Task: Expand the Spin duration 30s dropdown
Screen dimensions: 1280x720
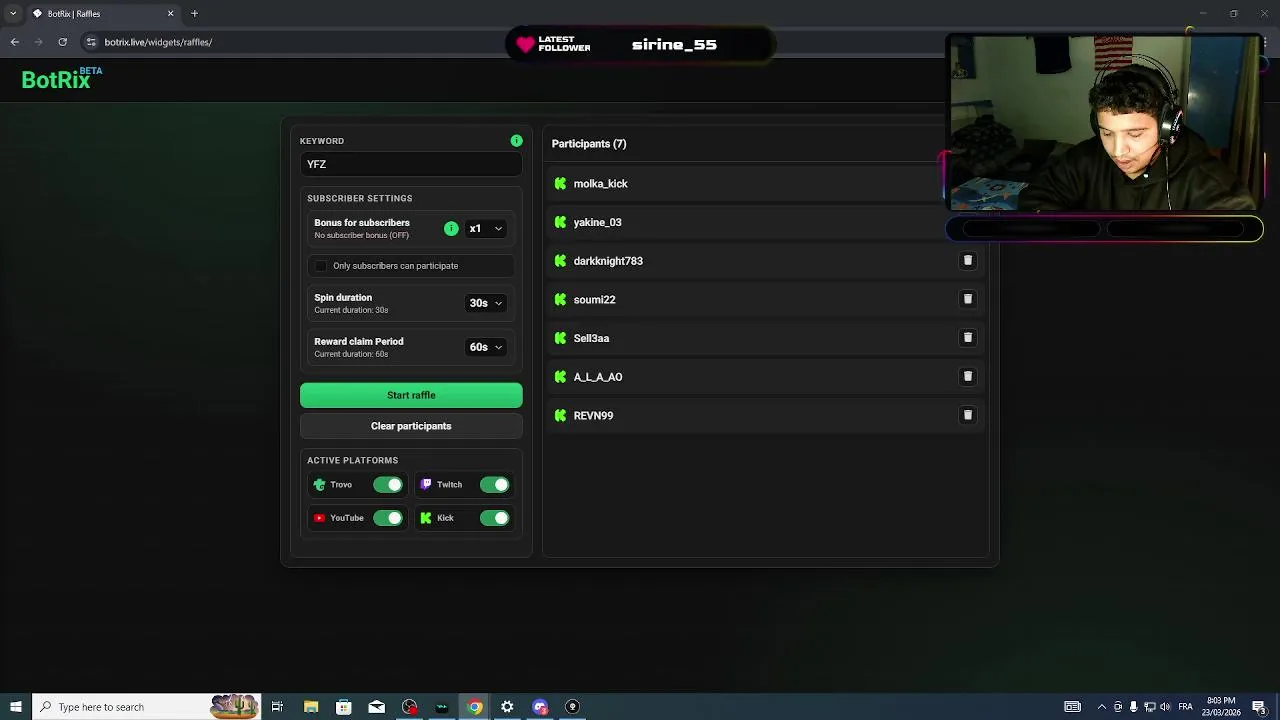Action: coord(486,303)
